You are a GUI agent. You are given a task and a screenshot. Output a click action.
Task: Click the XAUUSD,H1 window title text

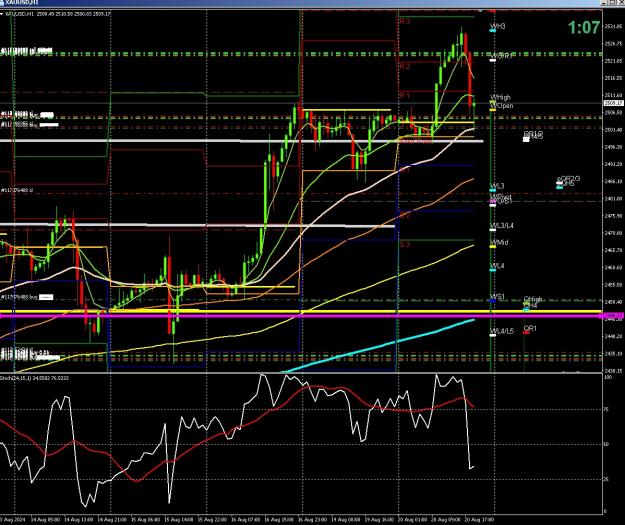pyautogui.click(x=22, y=2)
